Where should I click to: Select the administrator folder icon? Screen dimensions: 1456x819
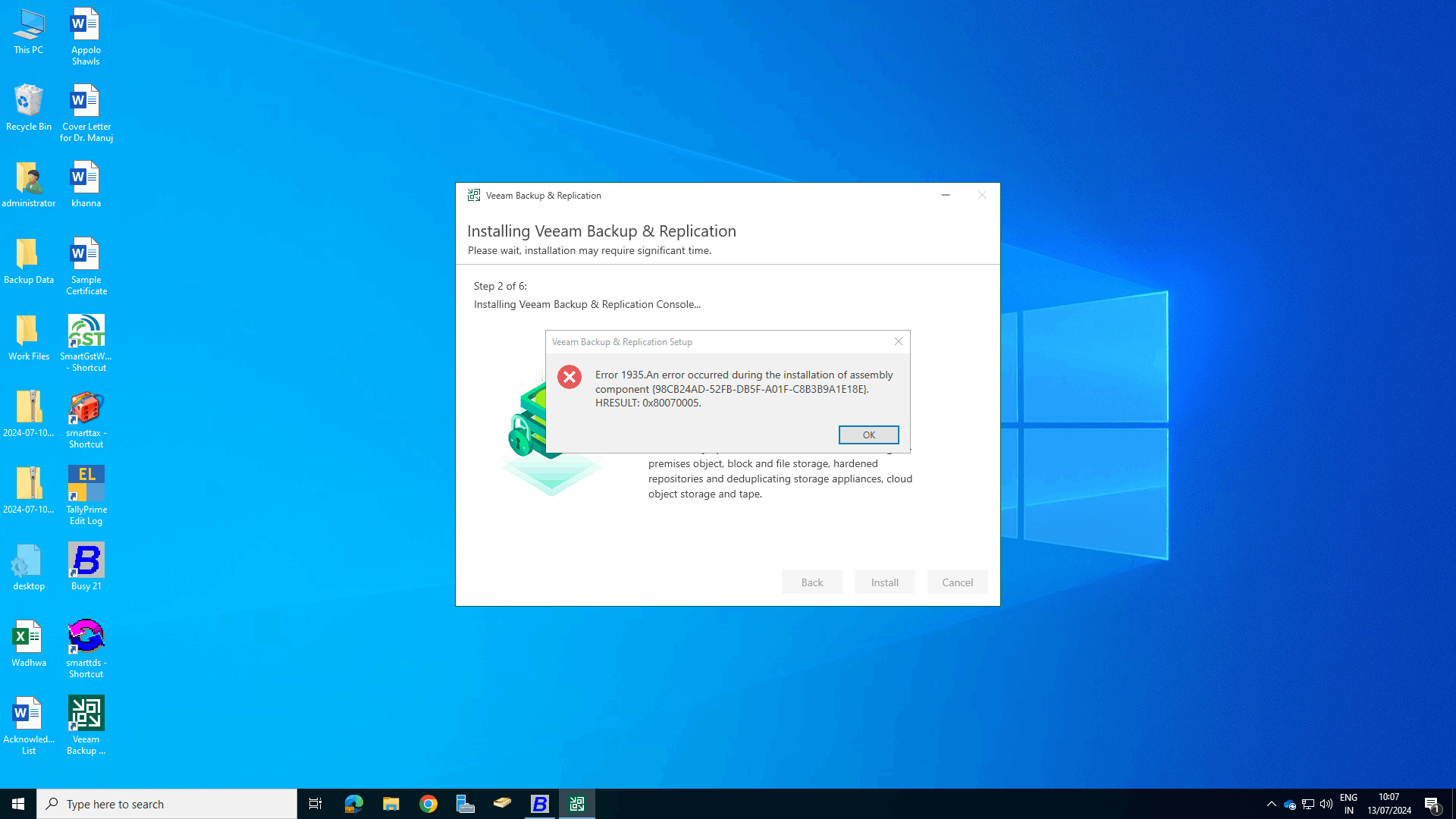(x=29, y=184)
